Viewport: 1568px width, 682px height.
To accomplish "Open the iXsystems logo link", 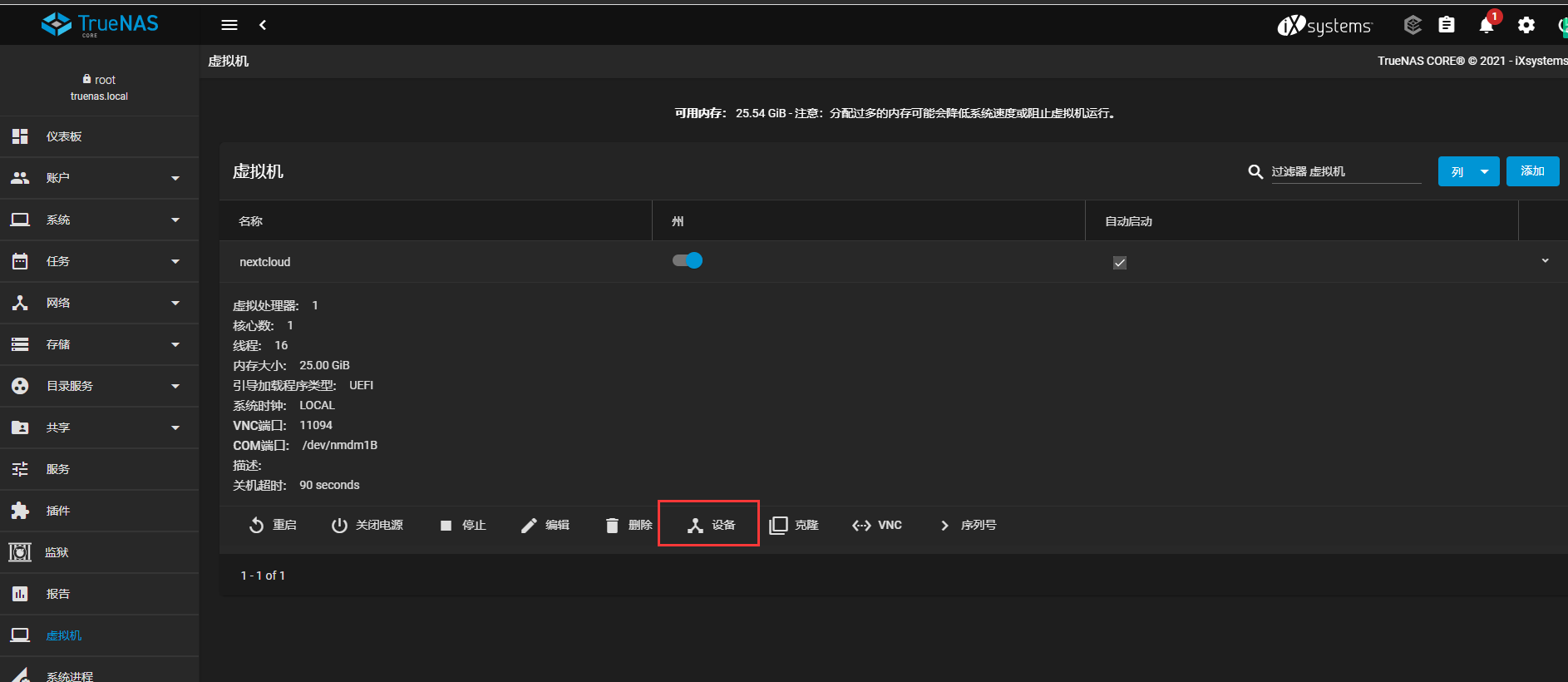I will click(1324, 26).
